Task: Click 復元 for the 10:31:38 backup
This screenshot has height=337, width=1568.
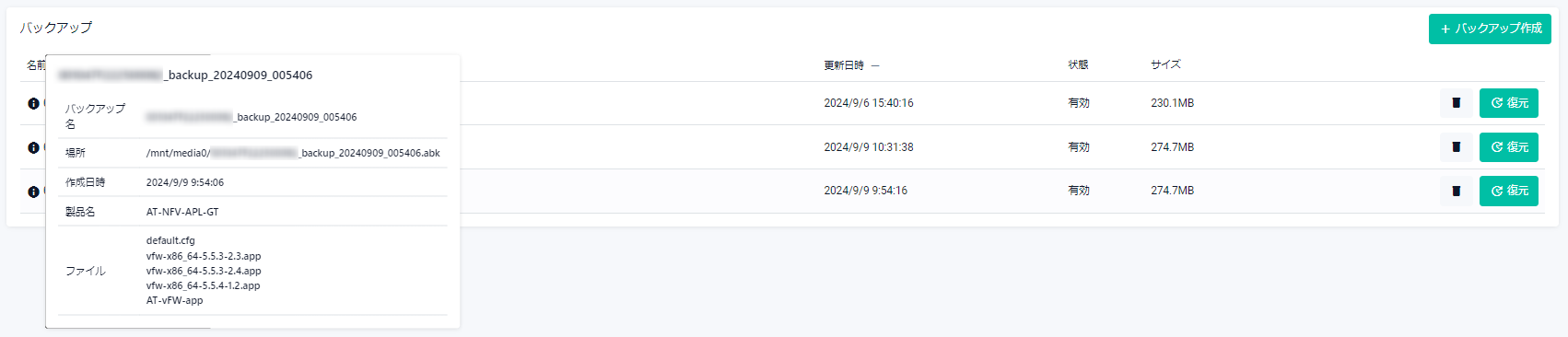Action: (x=1509, y=147)
